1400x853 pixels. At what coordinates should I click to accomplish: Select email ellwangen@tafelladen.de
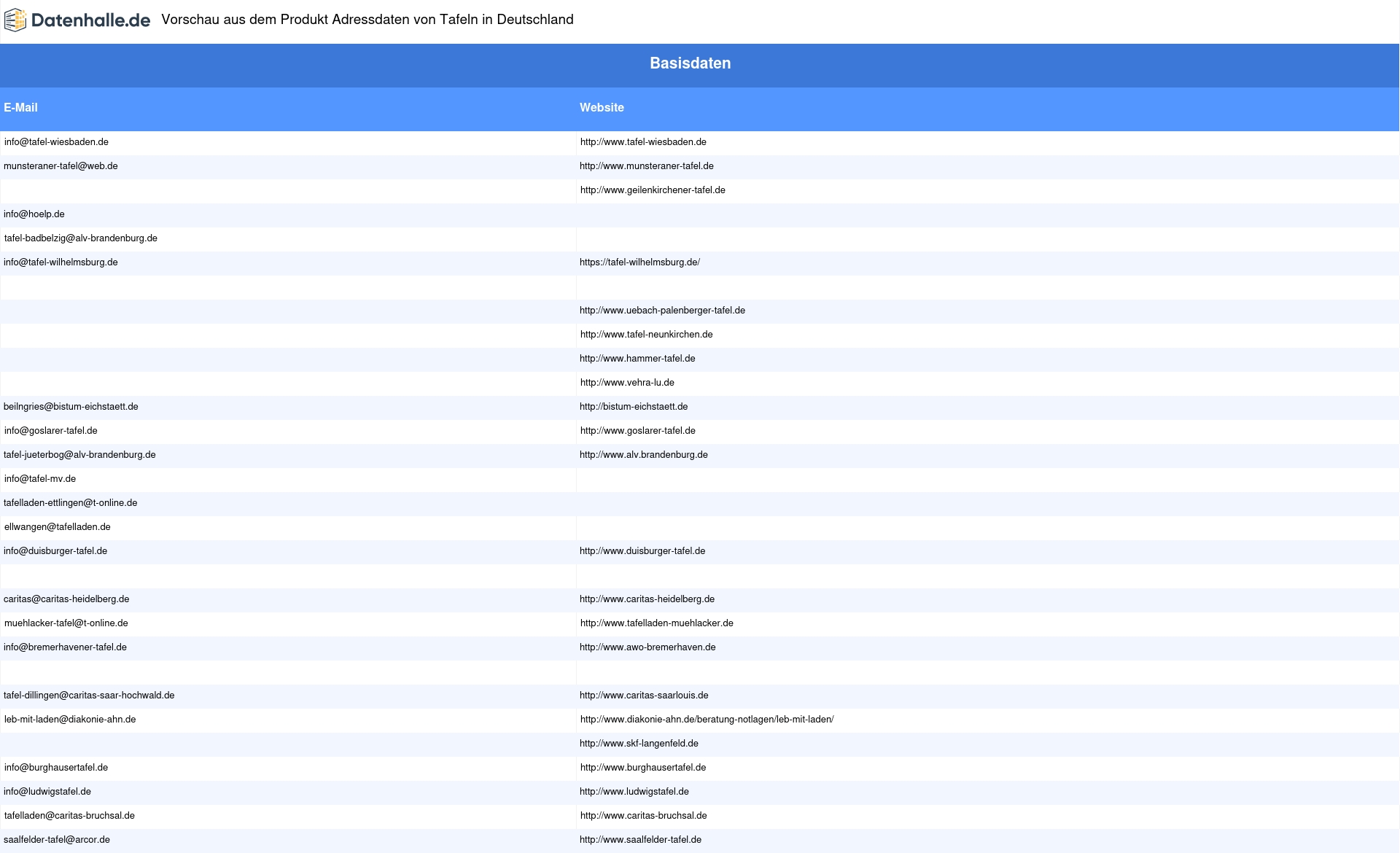pyautogui.click(x=58, y=527)
